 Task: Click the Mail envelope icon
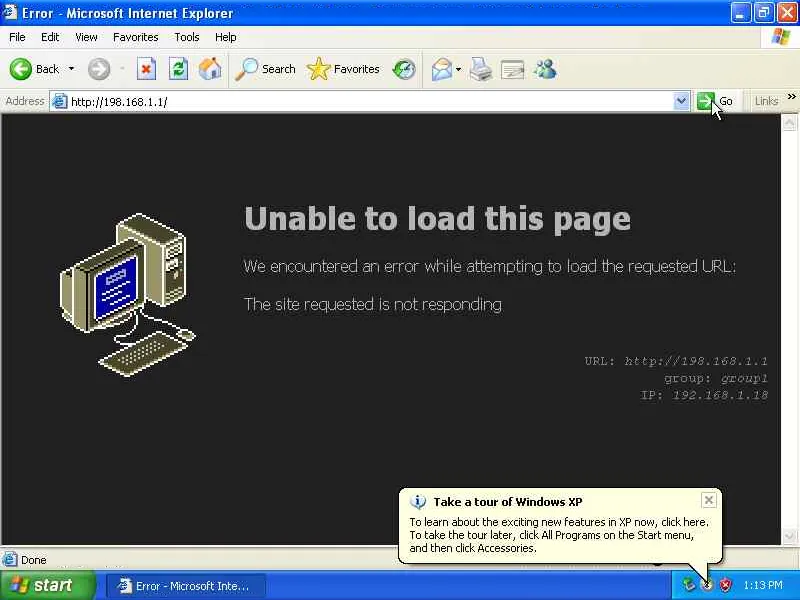pos(442,69)
